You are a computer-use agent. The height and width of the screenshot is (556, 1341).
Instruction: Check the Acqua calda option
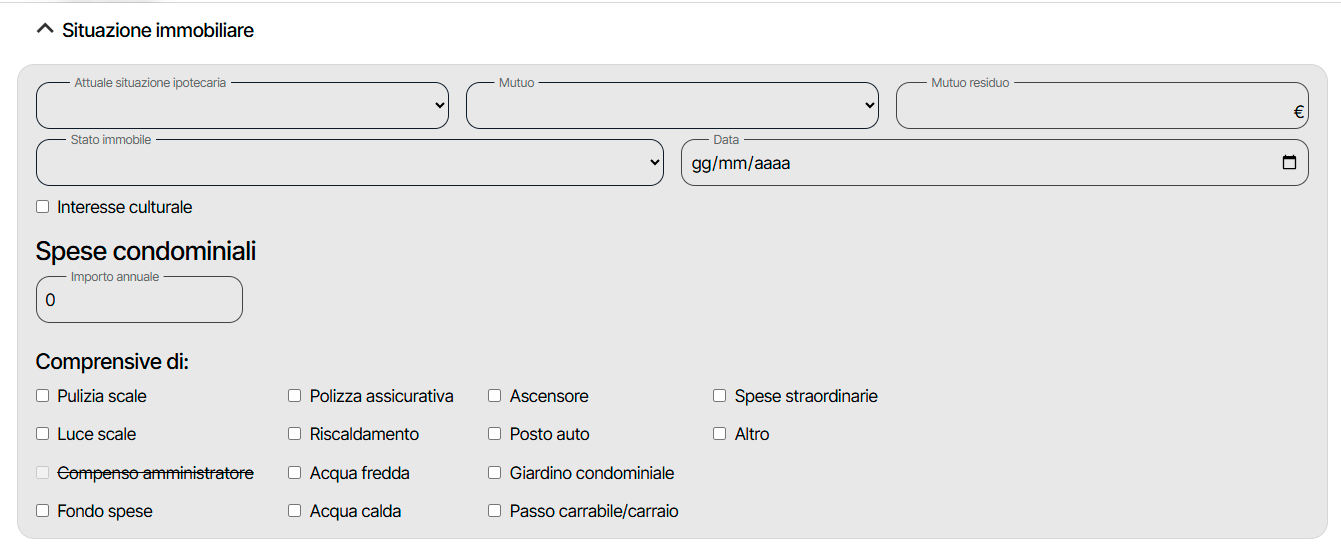pos(294,511)
